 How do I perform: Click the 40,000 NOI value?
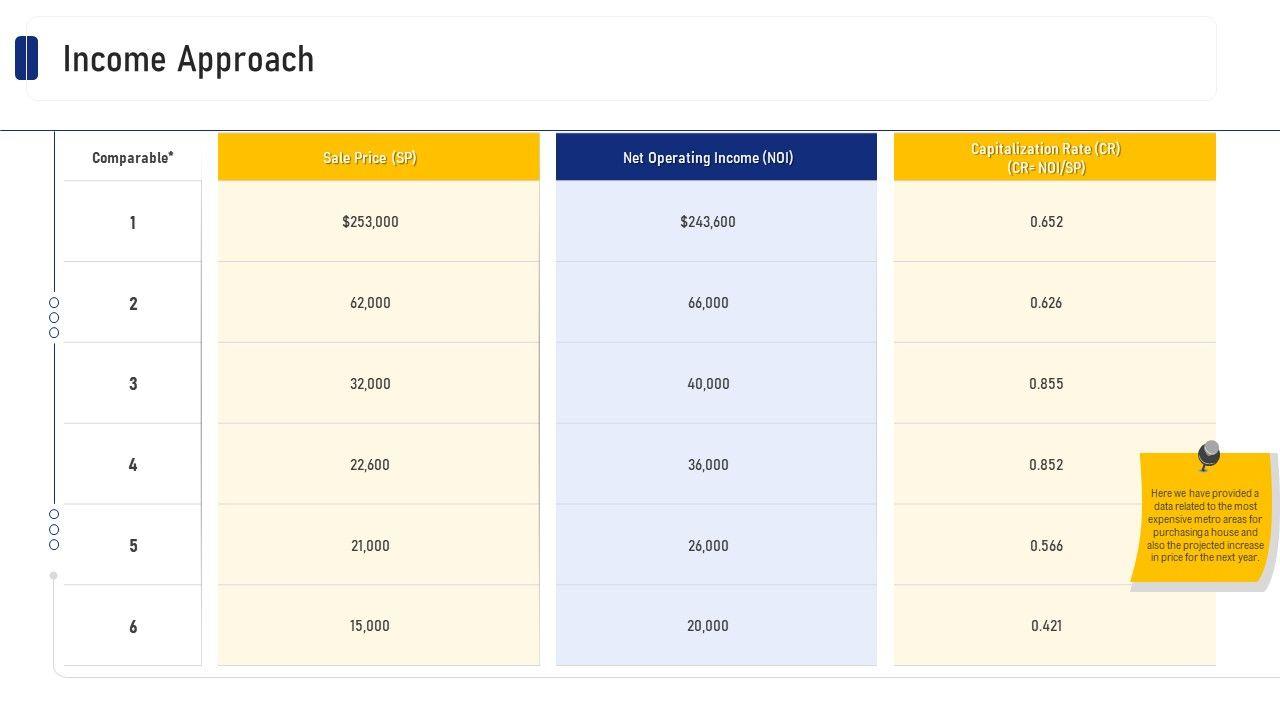708,384
